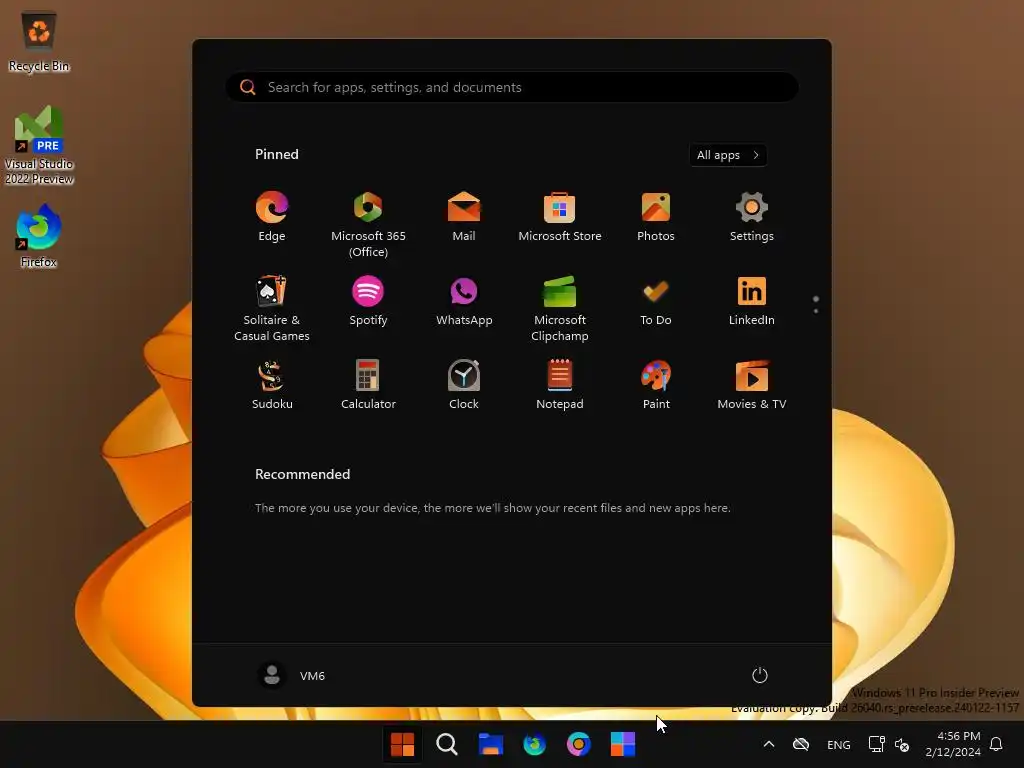Open the power options button
The height and width of the screenshot is (768, 1024).
[x=760, y=675]
